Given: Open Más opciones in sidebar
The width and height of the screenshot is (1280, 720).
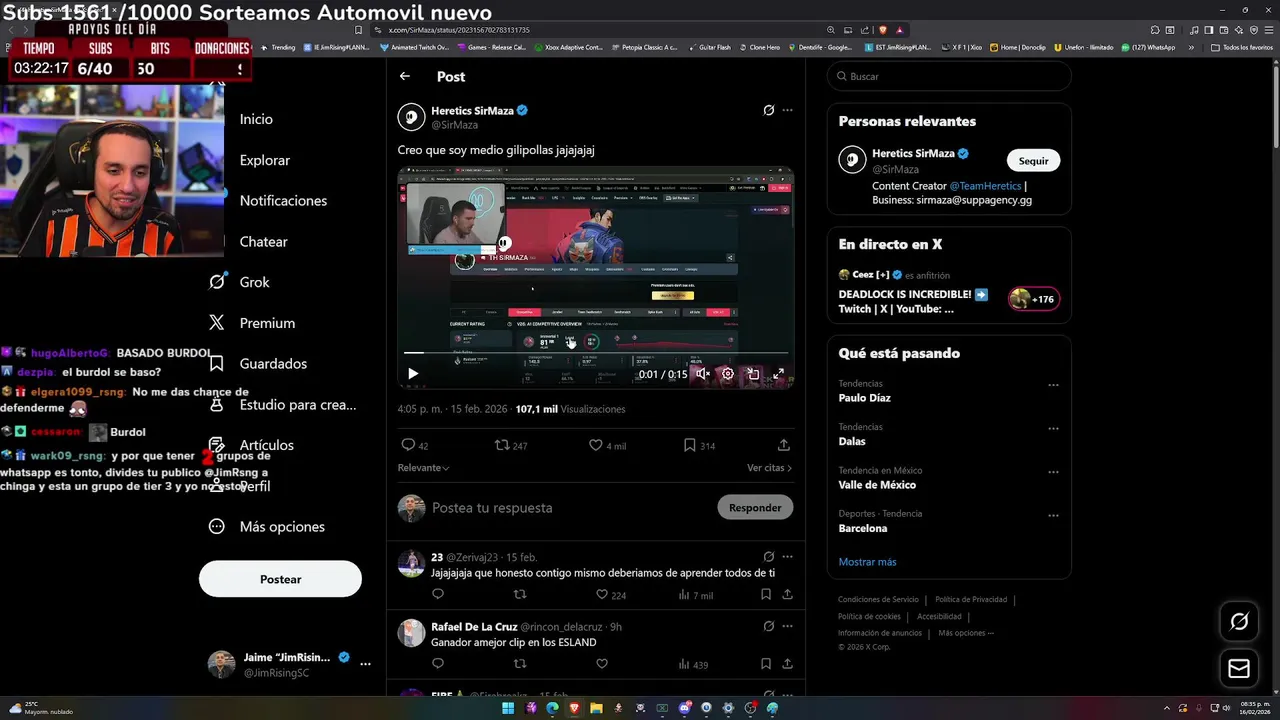Looking at the screenshot, I should (x=266, y=527).
